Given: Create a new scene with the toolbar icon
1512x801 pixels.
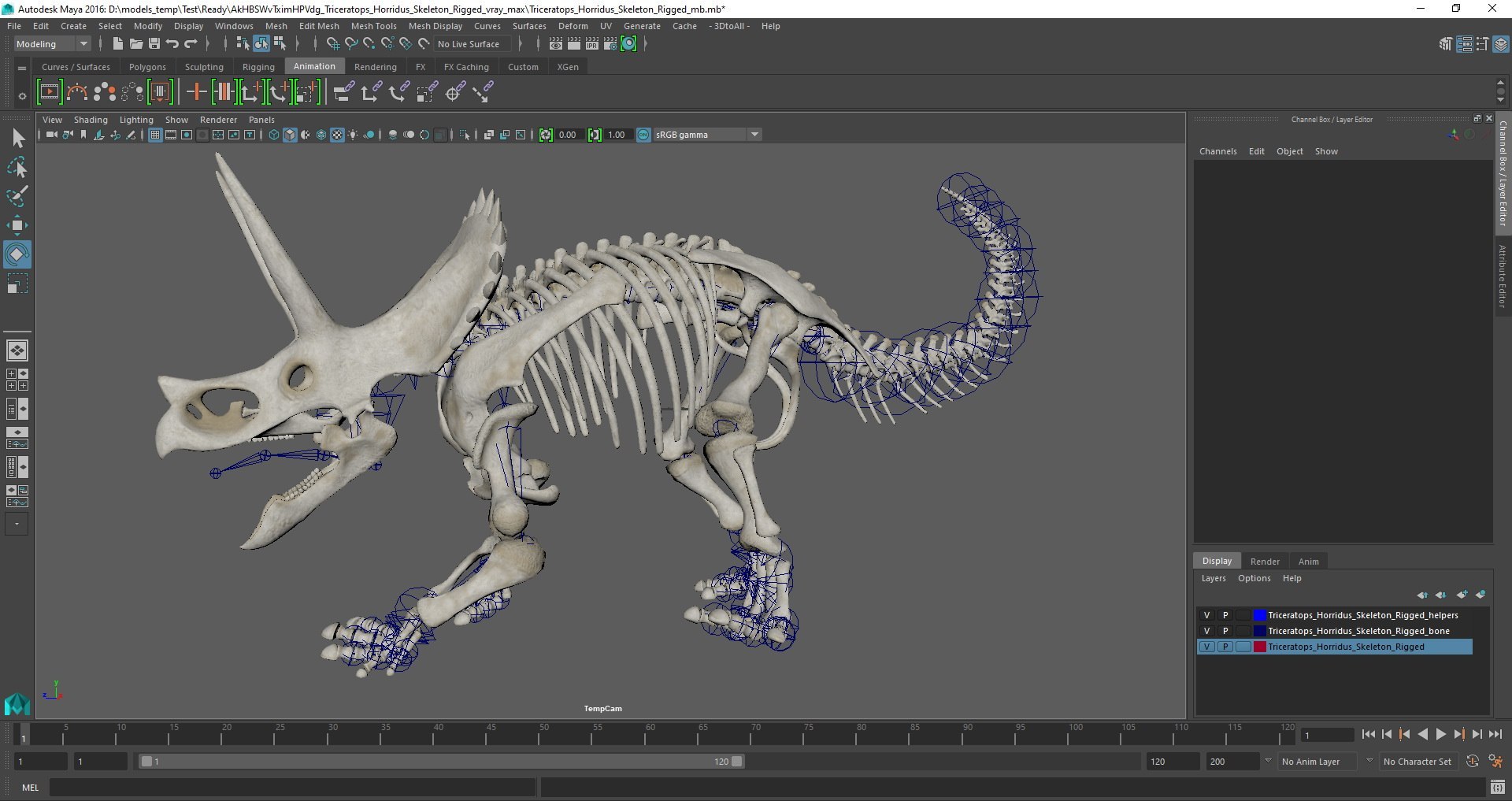Looking at the screenshot, I should (x=117, y=44).
